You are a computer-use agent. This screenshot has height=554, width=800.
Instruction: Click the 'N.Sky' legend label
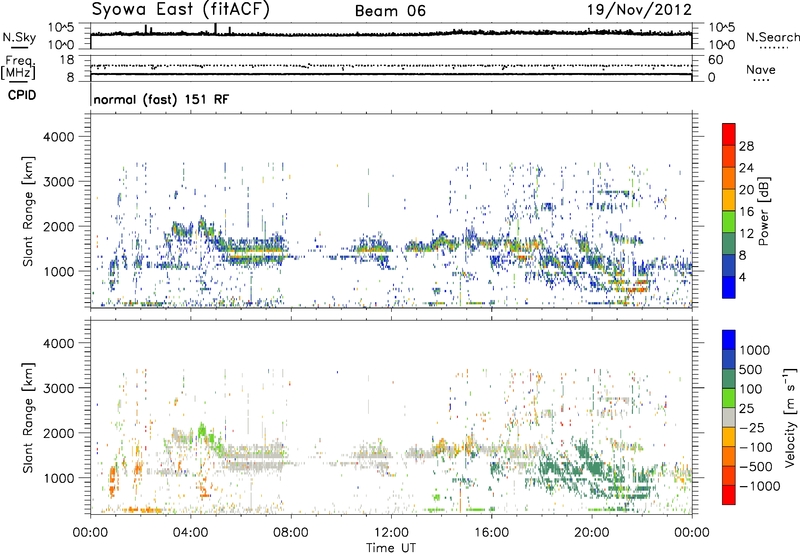19,37
